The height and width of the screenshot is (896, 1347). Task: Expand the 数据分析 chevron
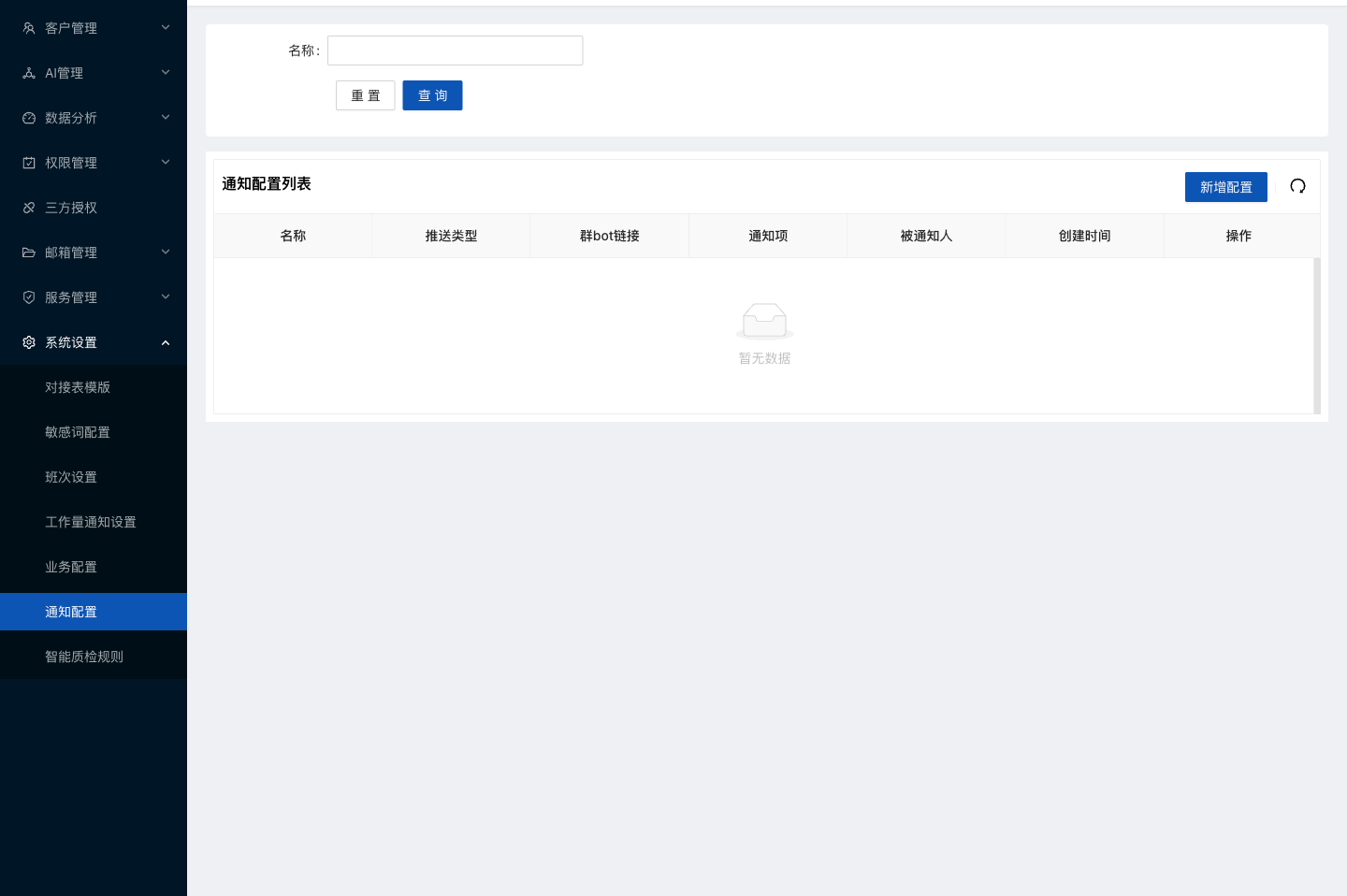click(x=166, y=118)
